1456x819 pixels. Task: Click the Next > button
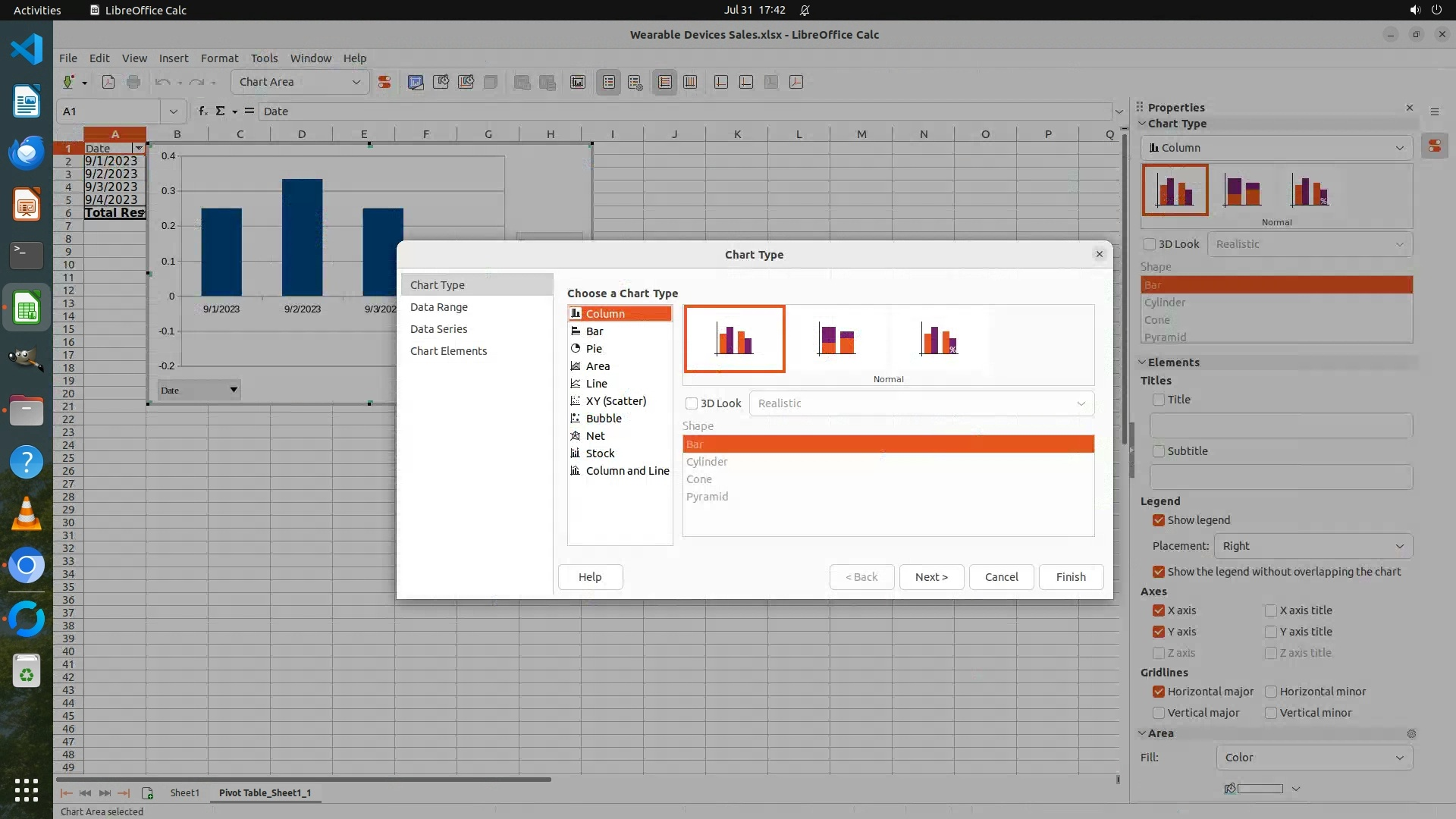[x=930, y=577]
